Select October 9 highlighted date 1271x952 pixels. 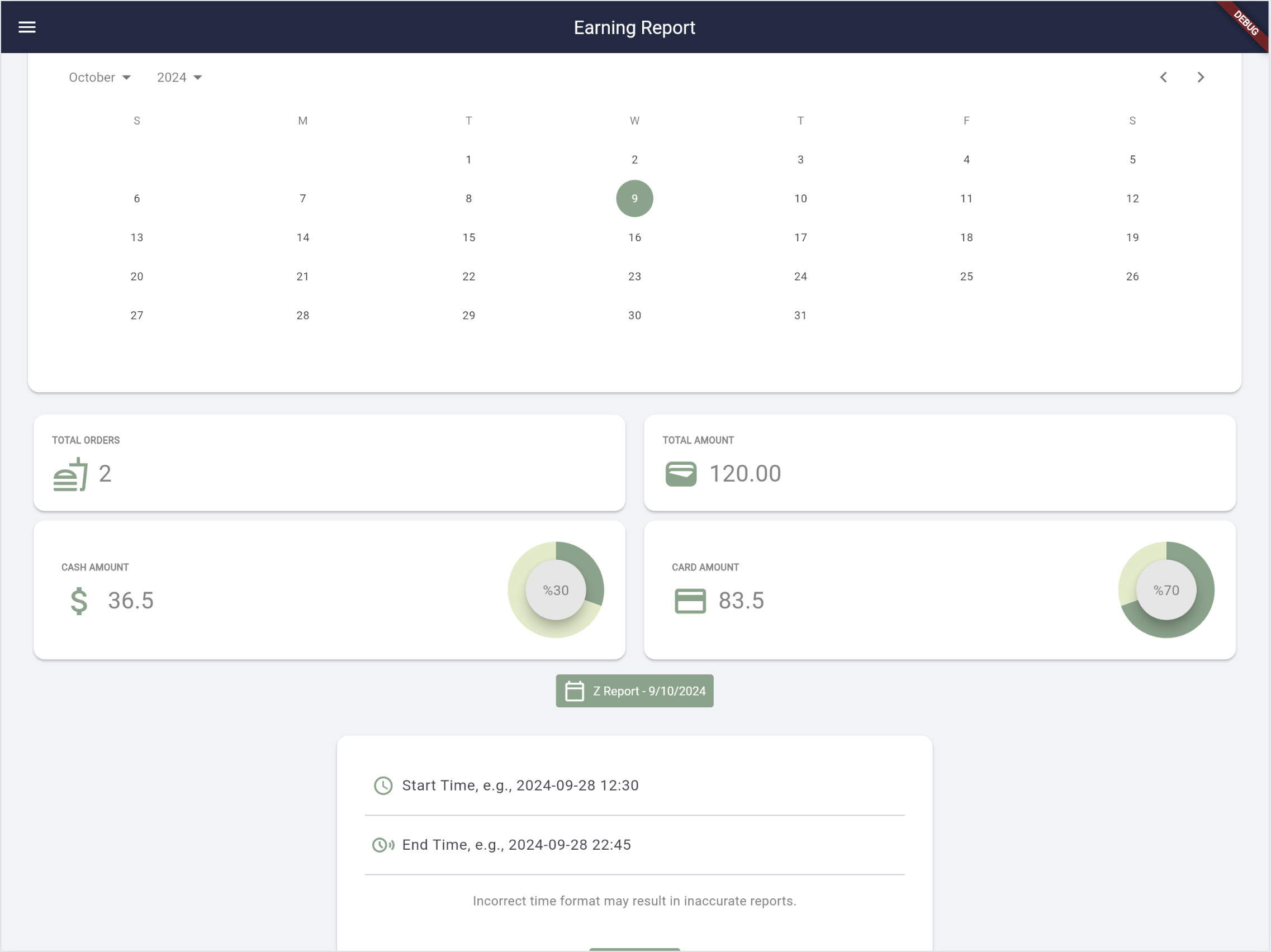tap(634, 199)
